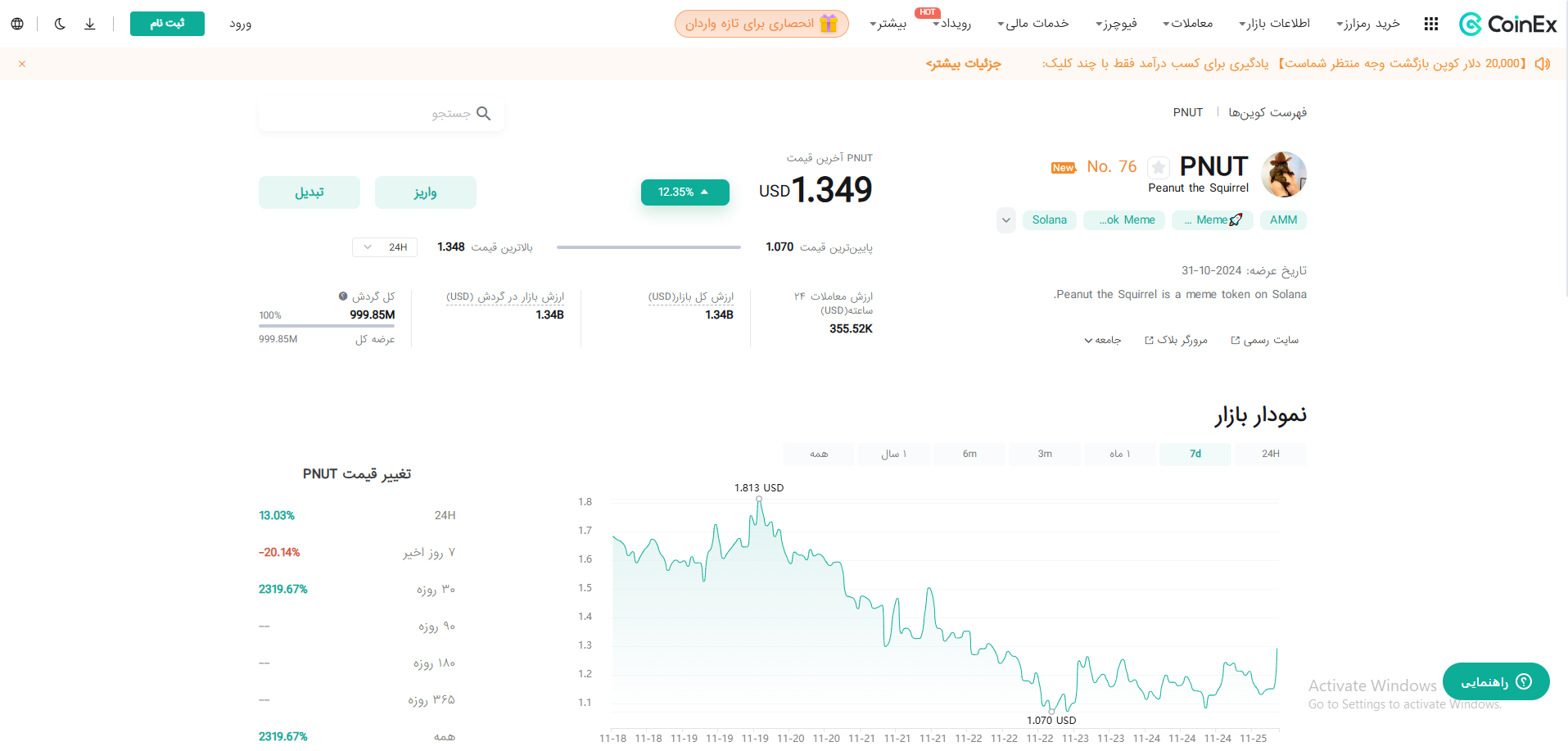Viewport: 1568px width, 751px height.
Task: Click the circulation 100% progress bar
Action: pyautogui.click(x=327, y=326)
